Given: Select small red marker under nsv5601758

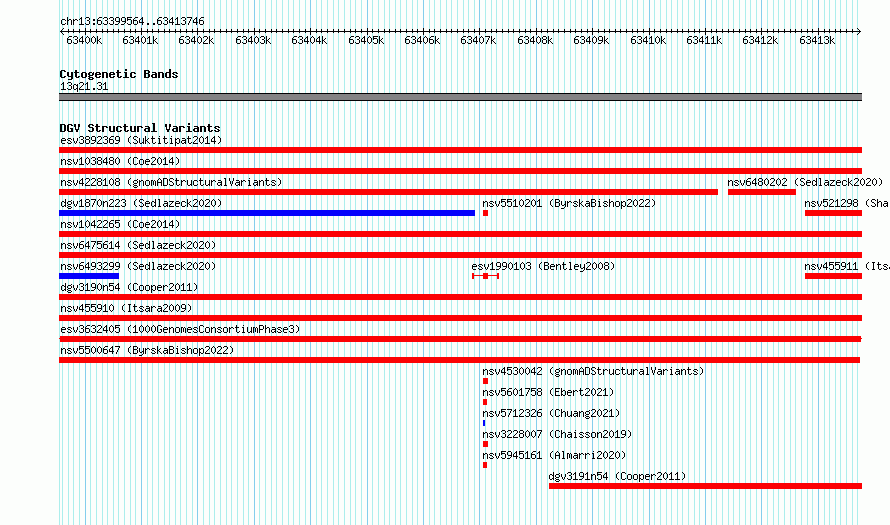Looking at the screenshot, I should click(485, 402).
